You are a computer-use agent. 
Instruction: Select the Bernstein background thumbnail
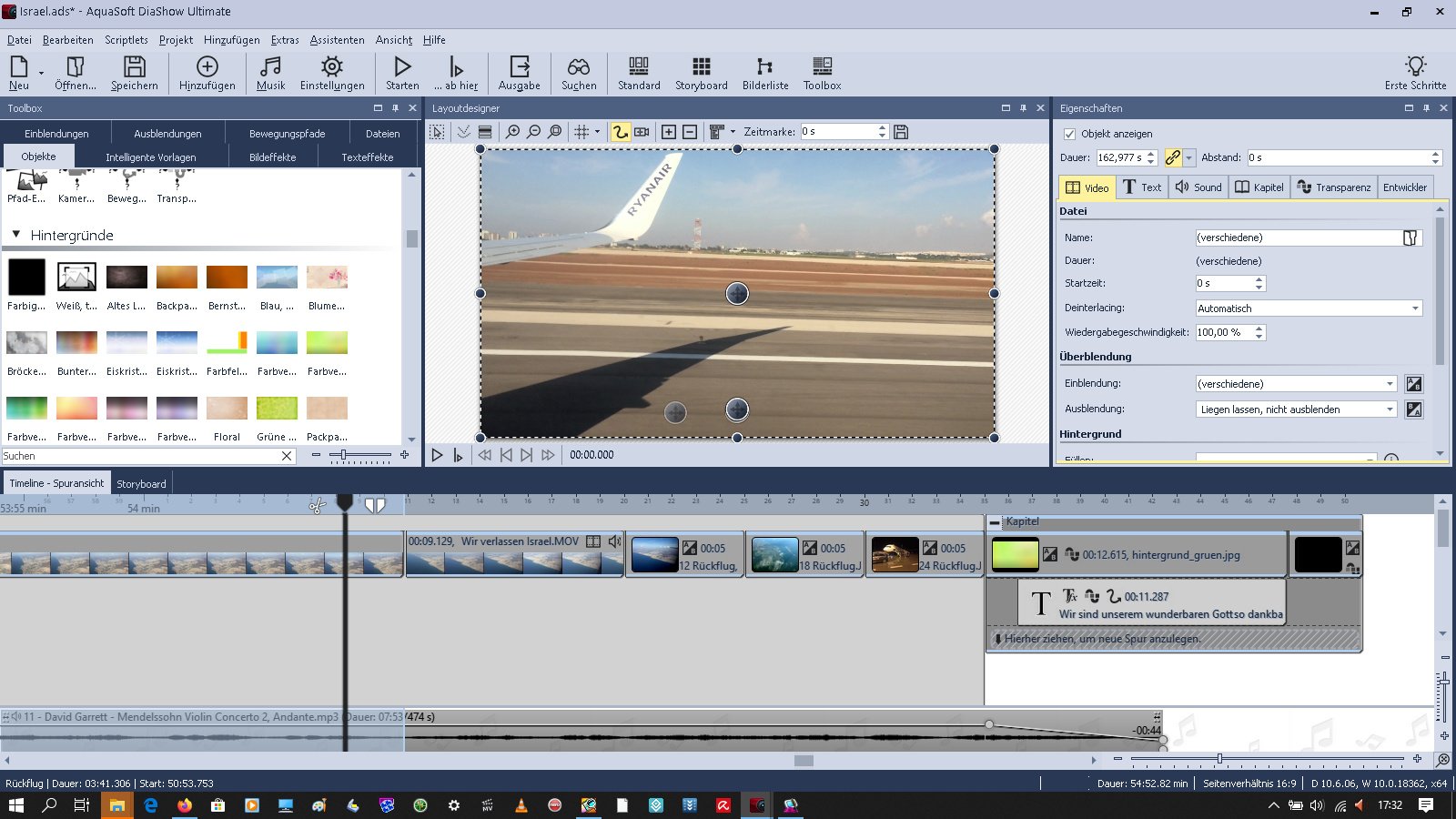pos(227,278)
